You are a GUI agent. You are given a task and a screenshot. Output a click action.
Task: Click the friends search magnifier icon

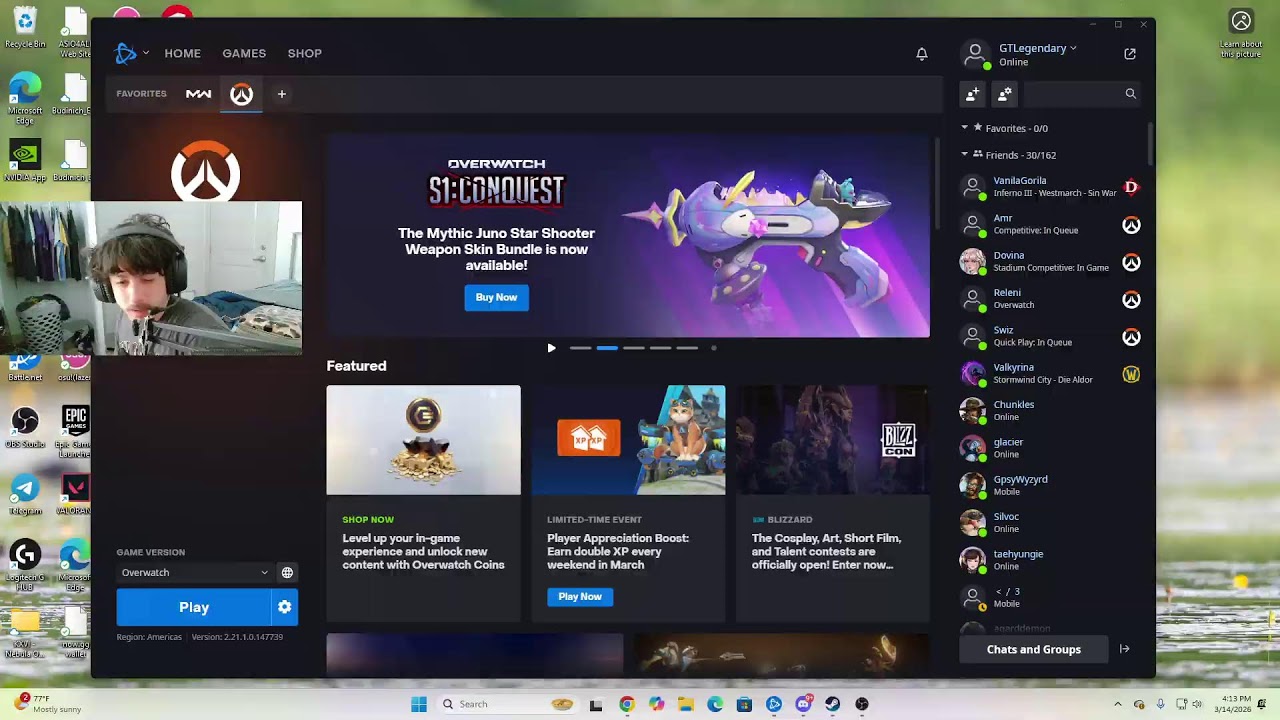point(1131,93)
